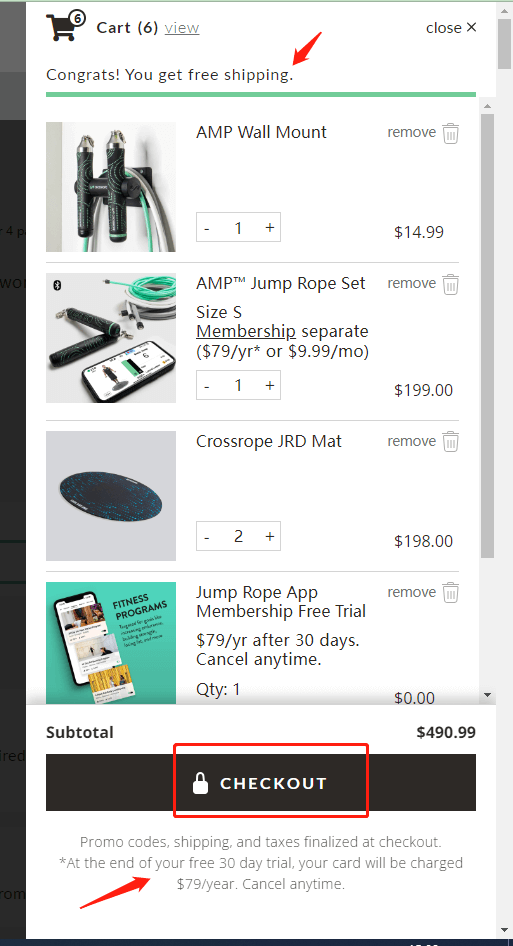Click 'remove' text for AMP Wall Mount
The height and width of the screenshot is (946, 513).
[x=412, y=132]
